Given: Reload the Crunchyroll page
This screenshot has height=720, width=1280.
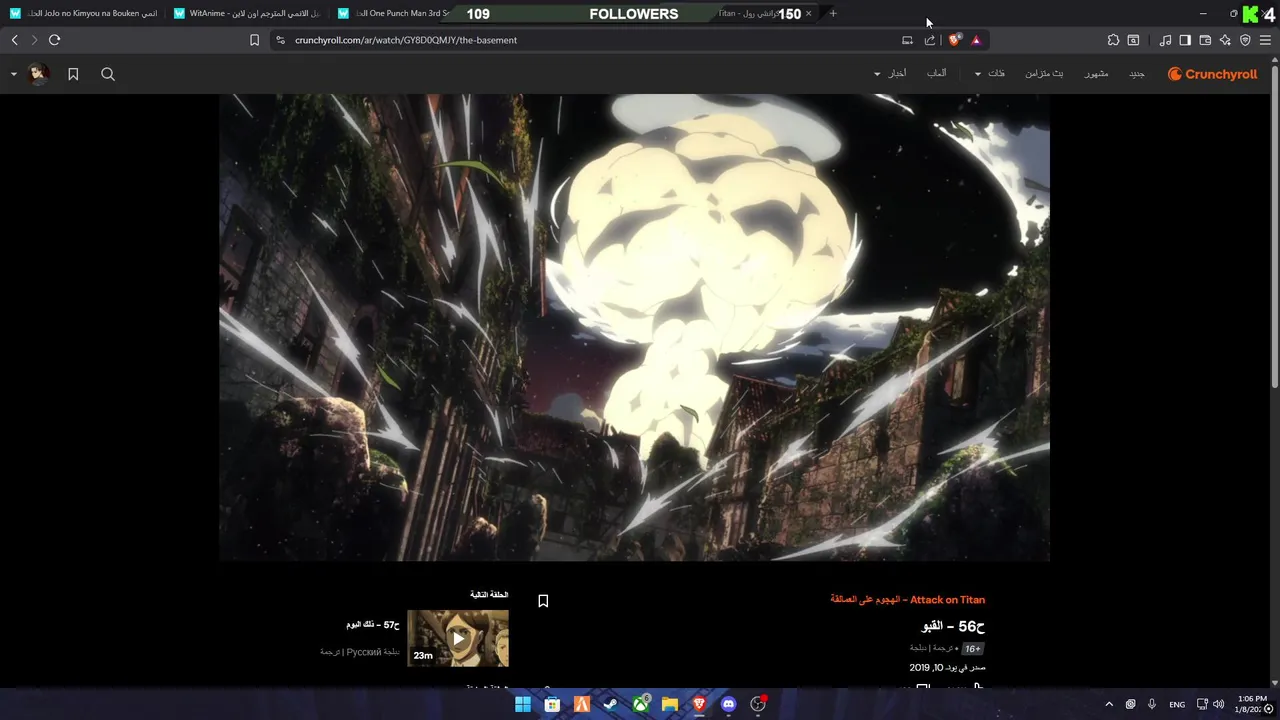Looking at the screenshot, I should [54, 40].
